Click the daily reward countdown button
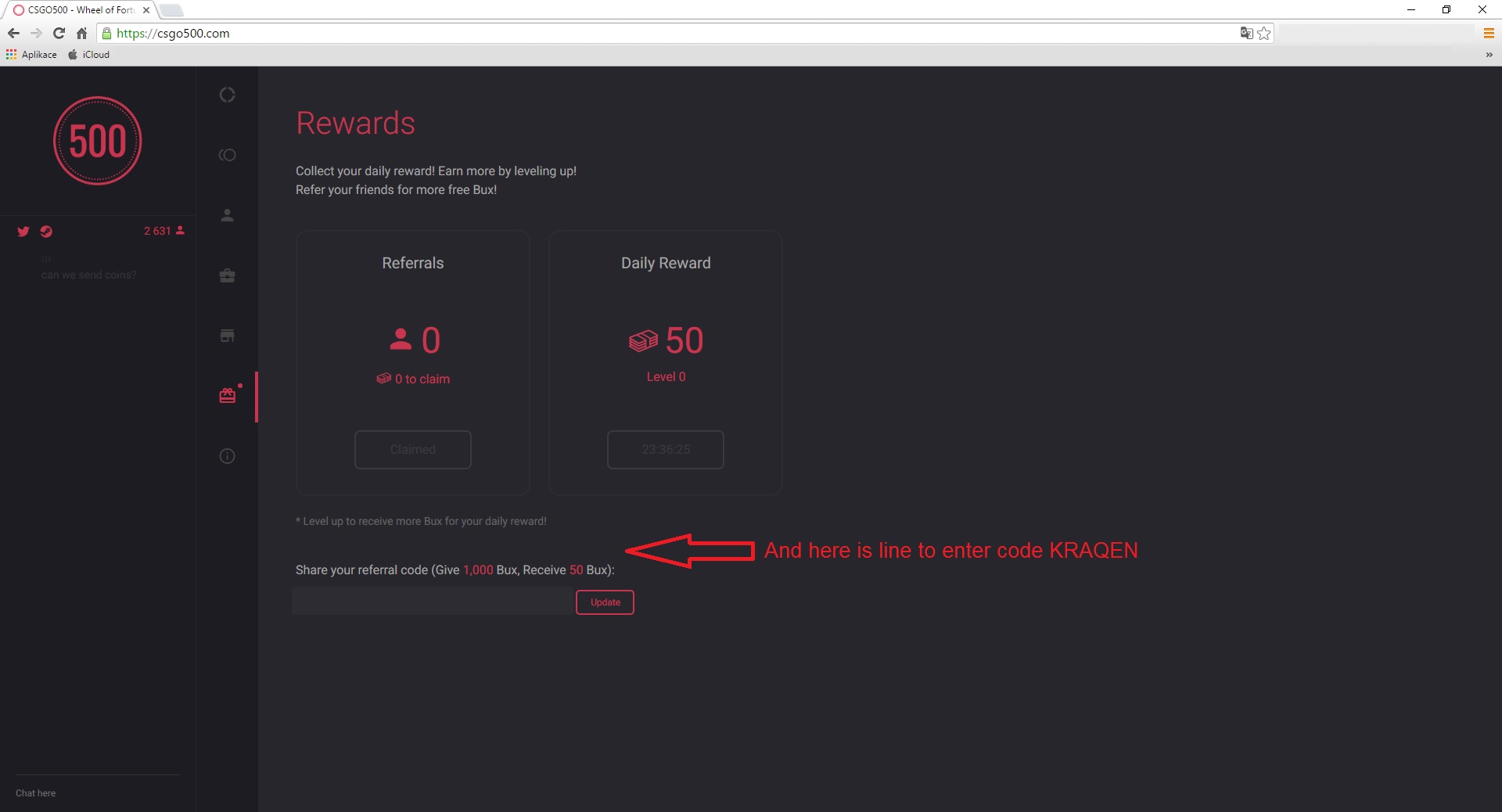Viewport: 1502px width, 812px height. 666,450
